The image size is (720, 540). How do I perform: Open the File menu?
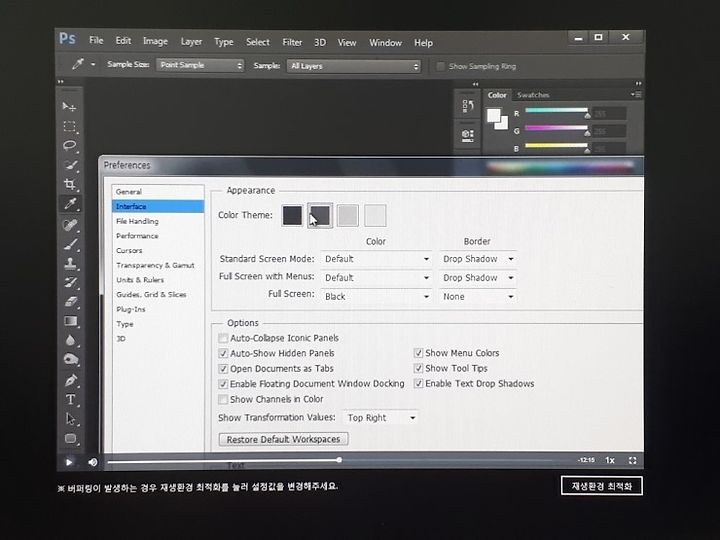click(96, 40)
